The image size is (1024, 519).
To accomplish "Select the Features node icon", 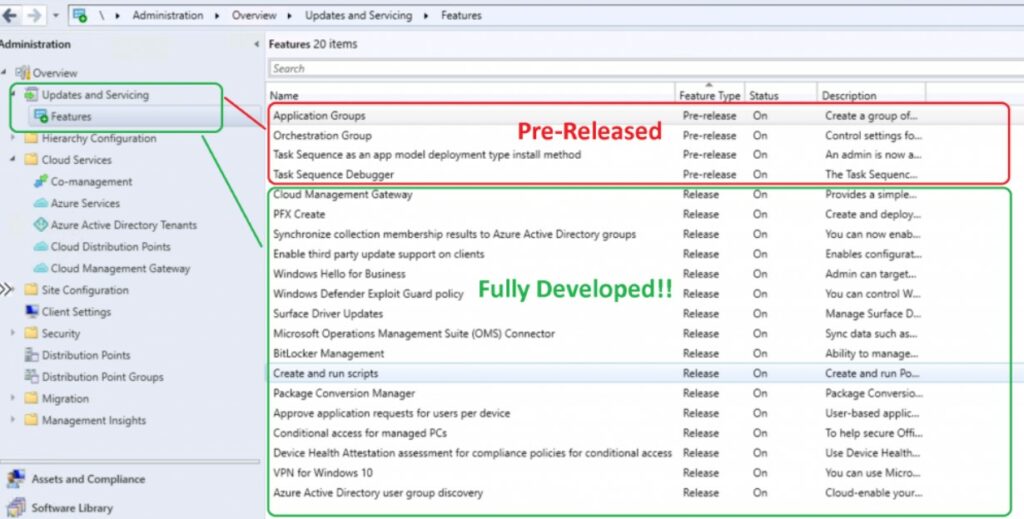I will (40, 116).
